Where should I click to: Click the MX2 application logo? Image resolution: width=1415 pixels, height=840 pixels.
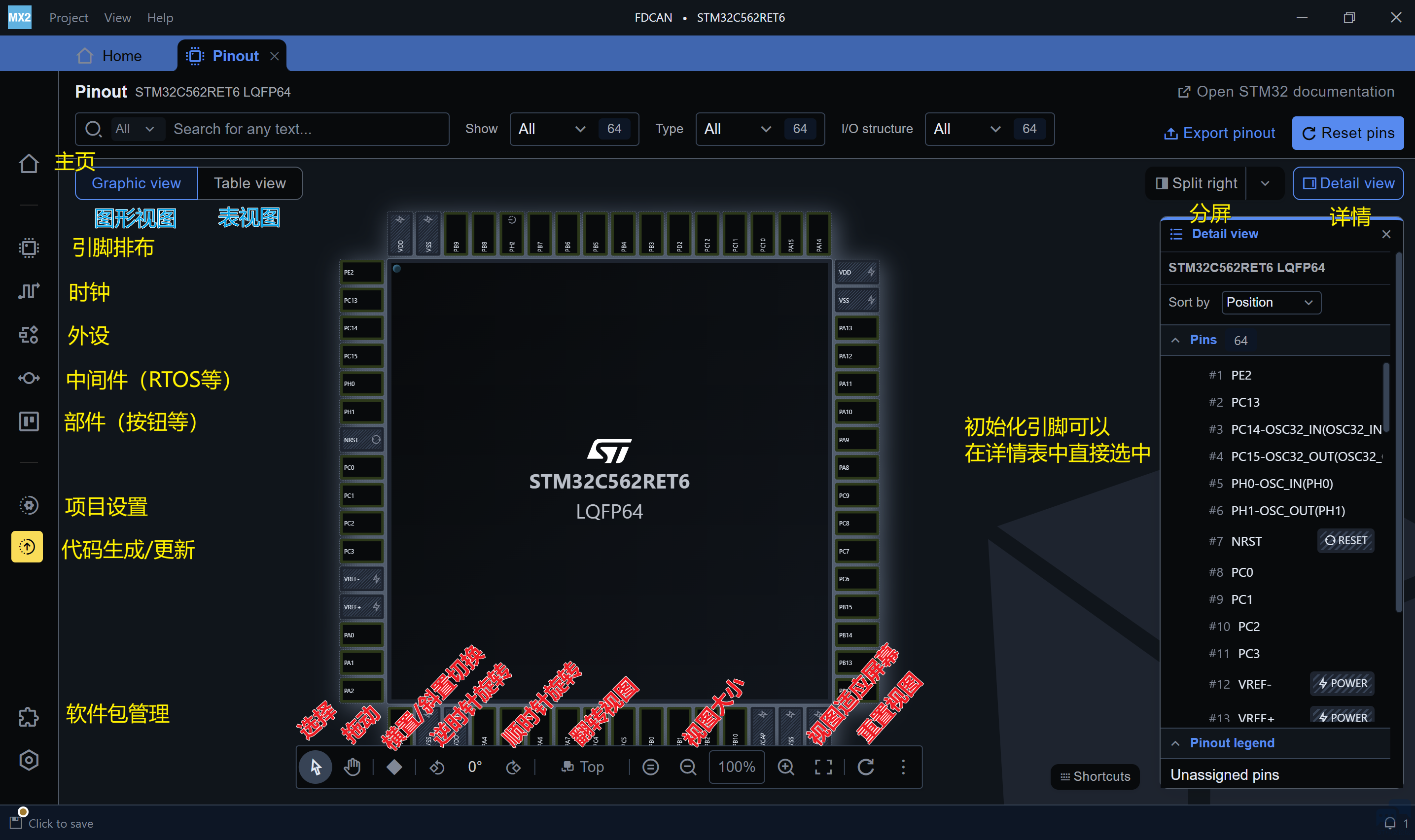(20, 17)
